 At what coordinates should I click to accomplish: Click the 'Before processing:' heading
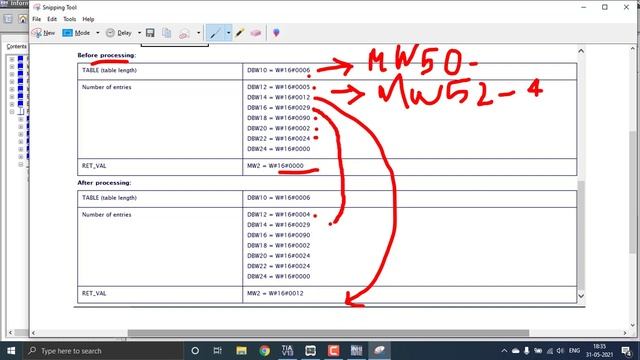pos(107,55)
